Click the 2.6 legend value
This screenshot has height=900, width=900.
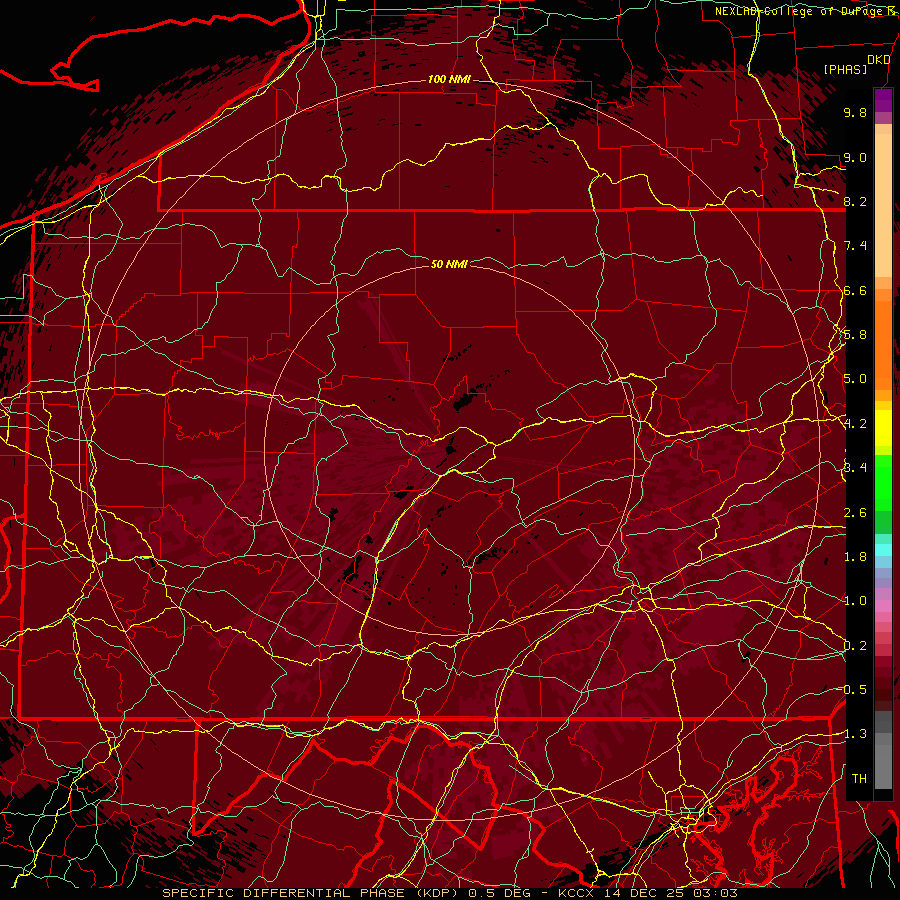click(855, 513)
